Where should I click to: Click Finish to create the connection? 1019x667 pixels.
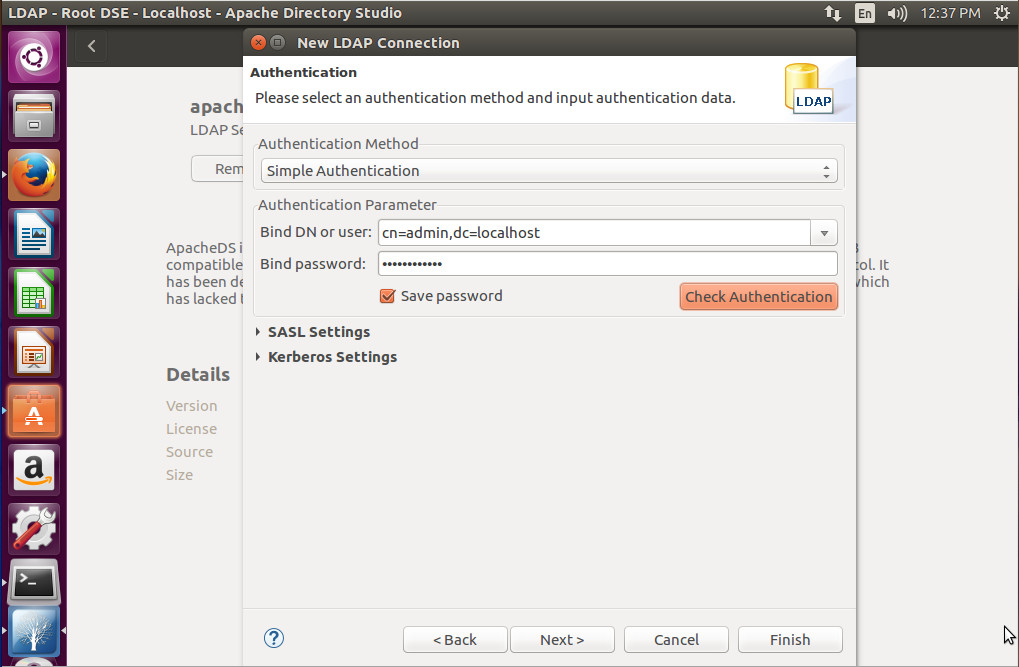789,638
